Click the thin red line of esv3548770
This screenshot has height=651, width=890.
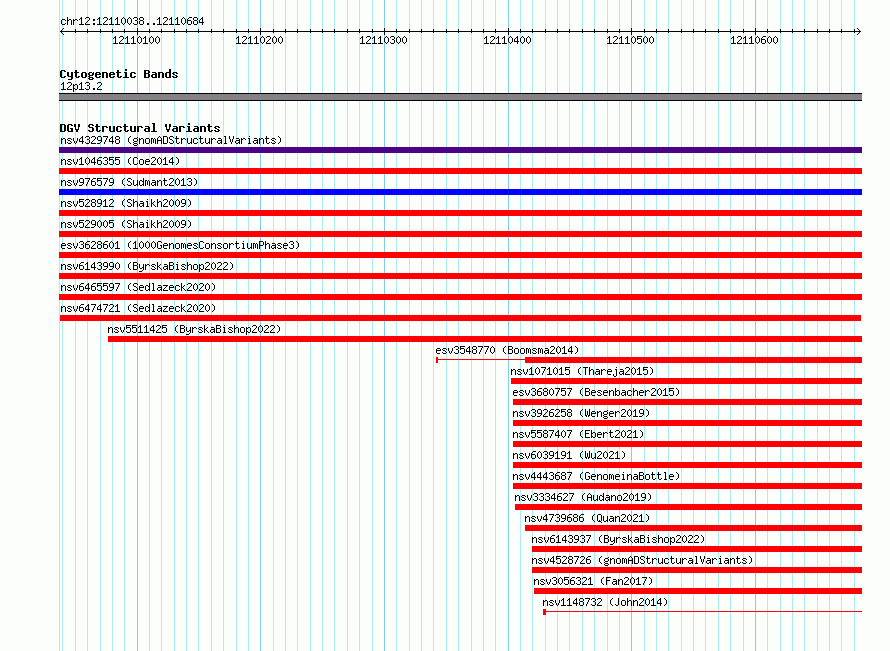481,360
